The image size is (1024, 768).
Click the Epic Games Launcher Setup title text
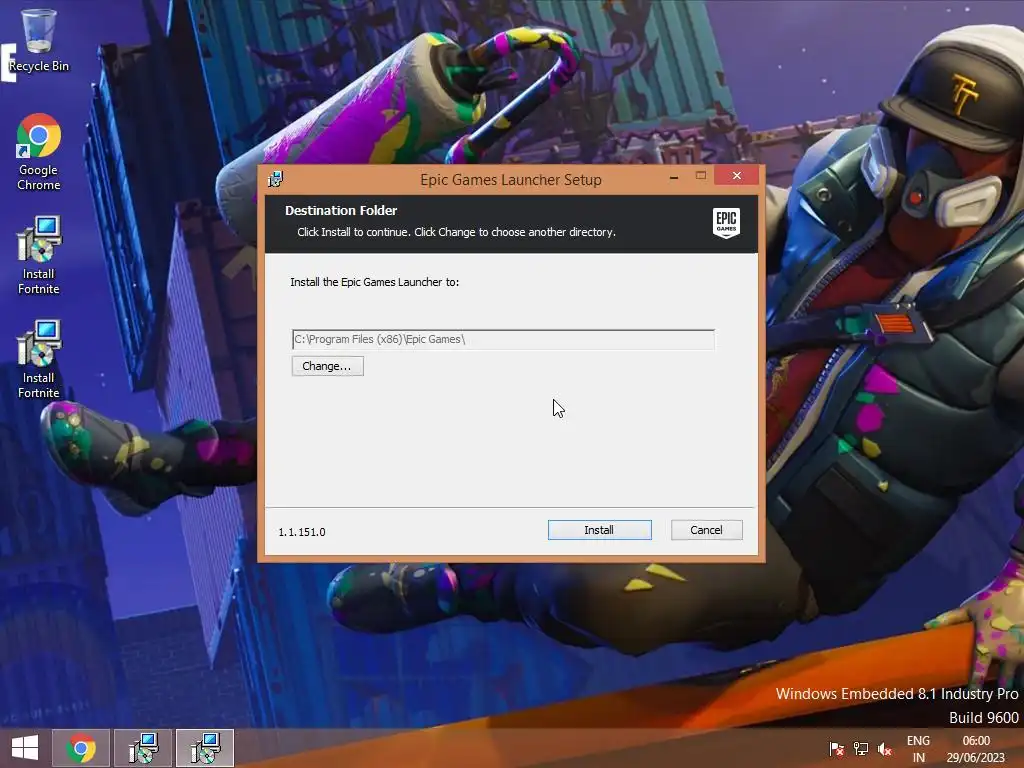coord(511,180)
